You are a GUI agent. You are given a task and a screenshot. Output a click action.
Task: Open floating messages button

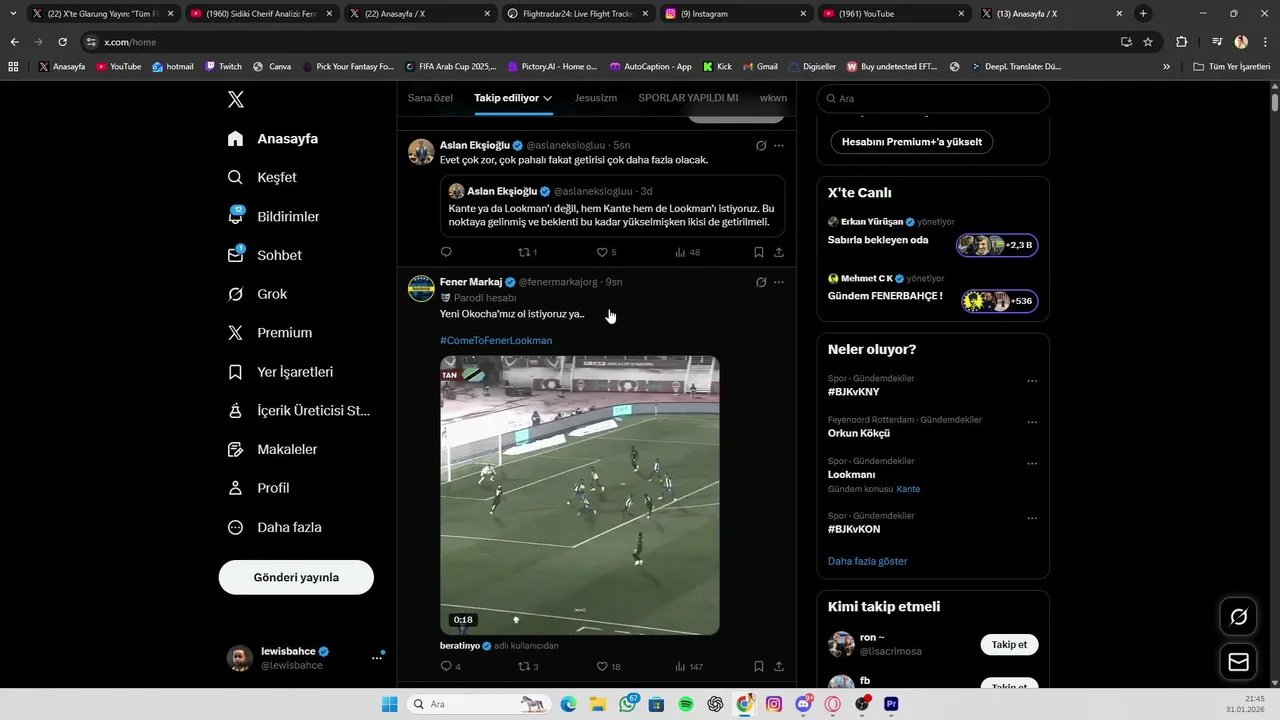[x=1239, y=662]
